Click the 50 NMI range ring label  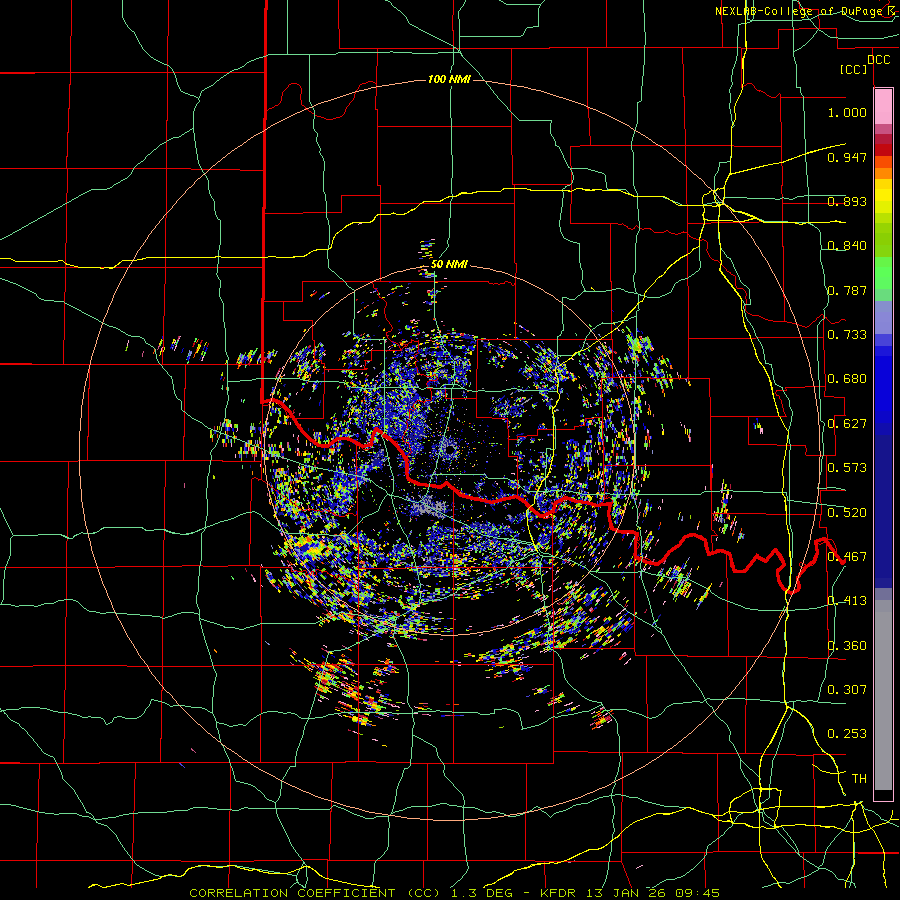(x=449, y=265)
